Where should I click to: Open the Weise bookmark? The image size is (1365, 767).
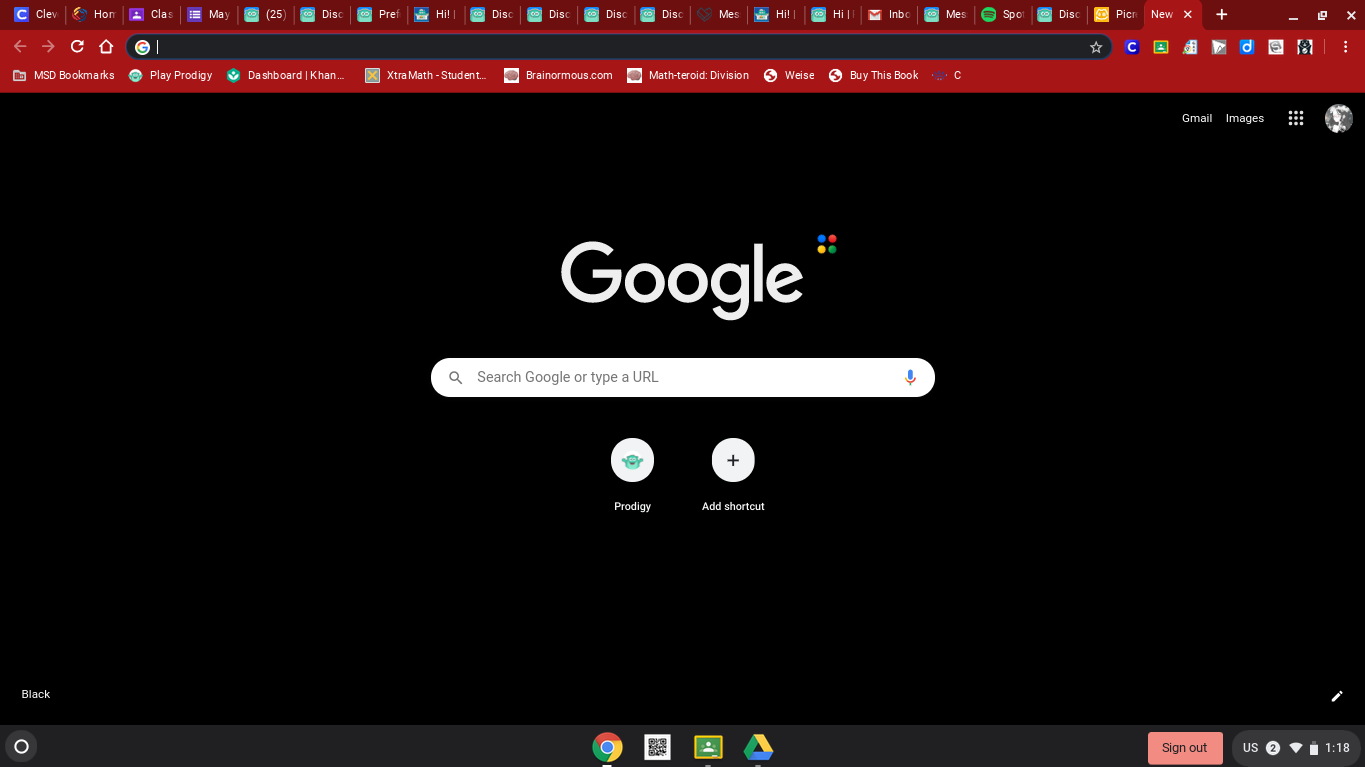(789, 75)
